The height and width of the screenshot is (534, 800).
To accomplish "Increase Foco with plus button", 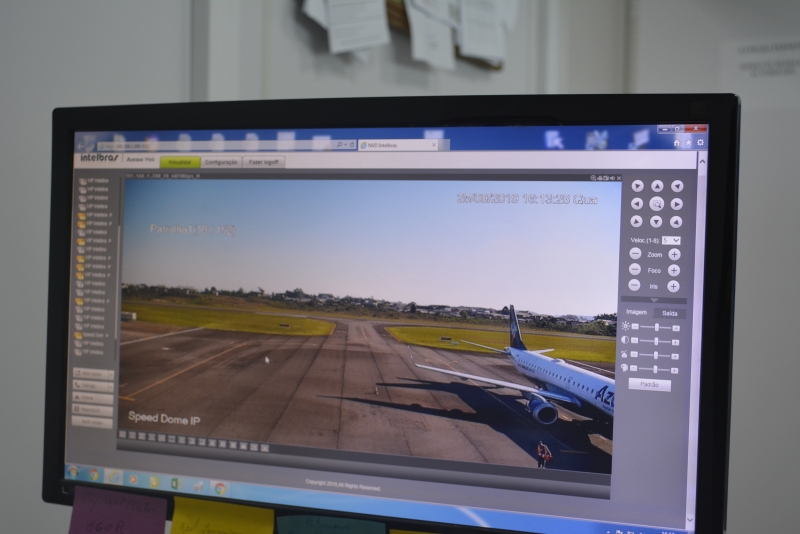I will pos(674,270).
